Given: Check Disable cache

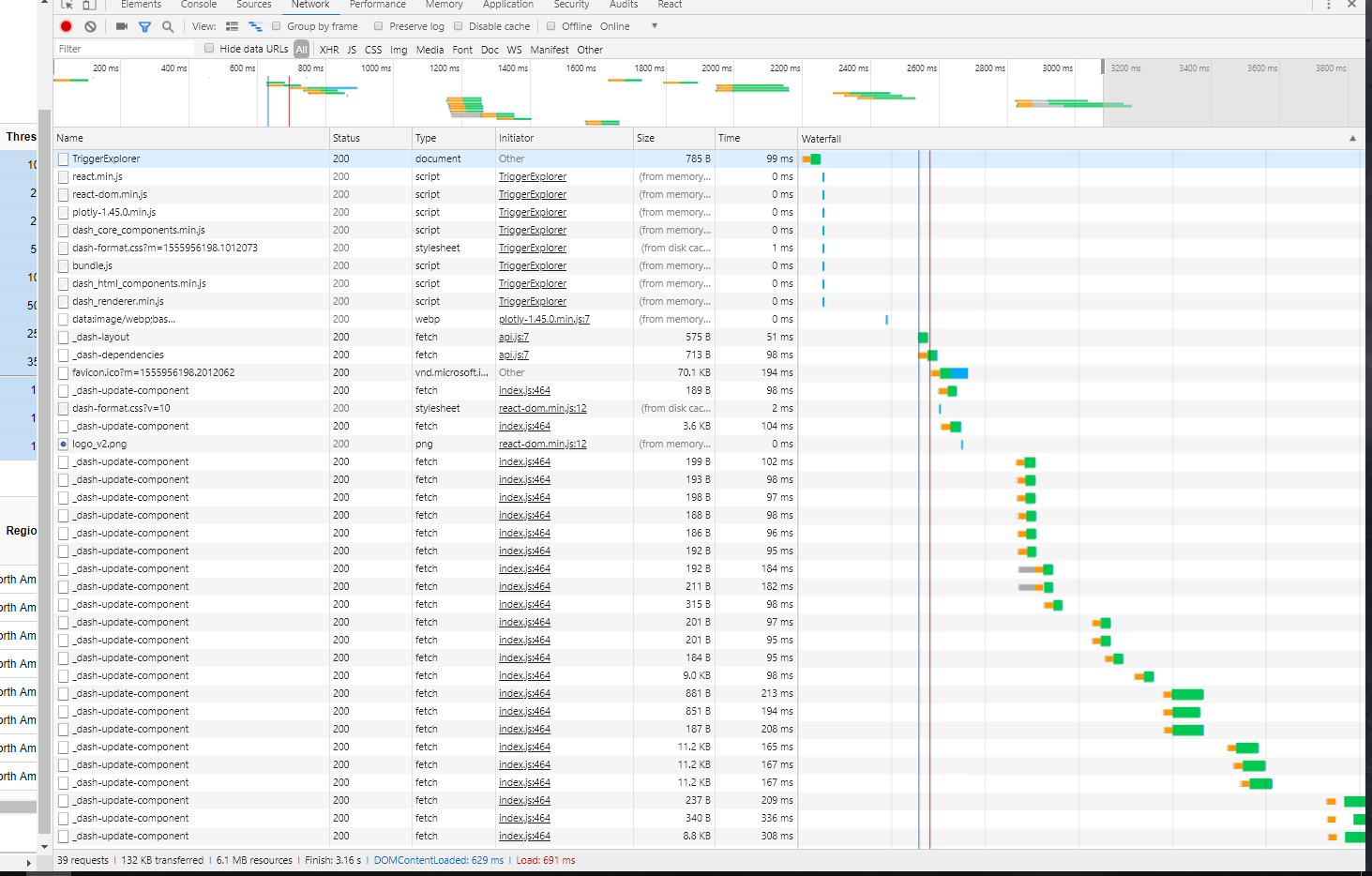Looking at the screenshot, I should coord(459,26).
